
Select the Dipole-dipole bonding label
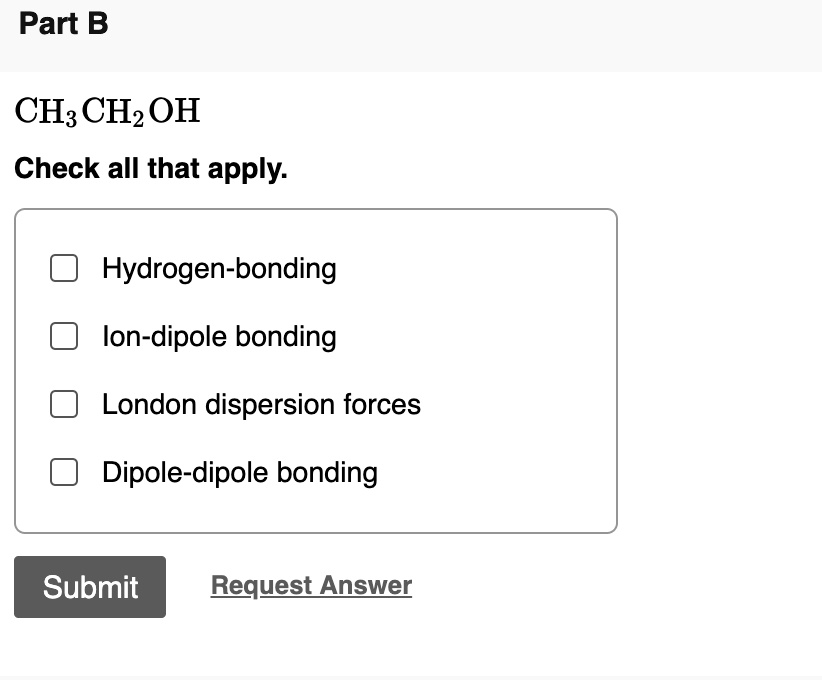tap(238, 472)
